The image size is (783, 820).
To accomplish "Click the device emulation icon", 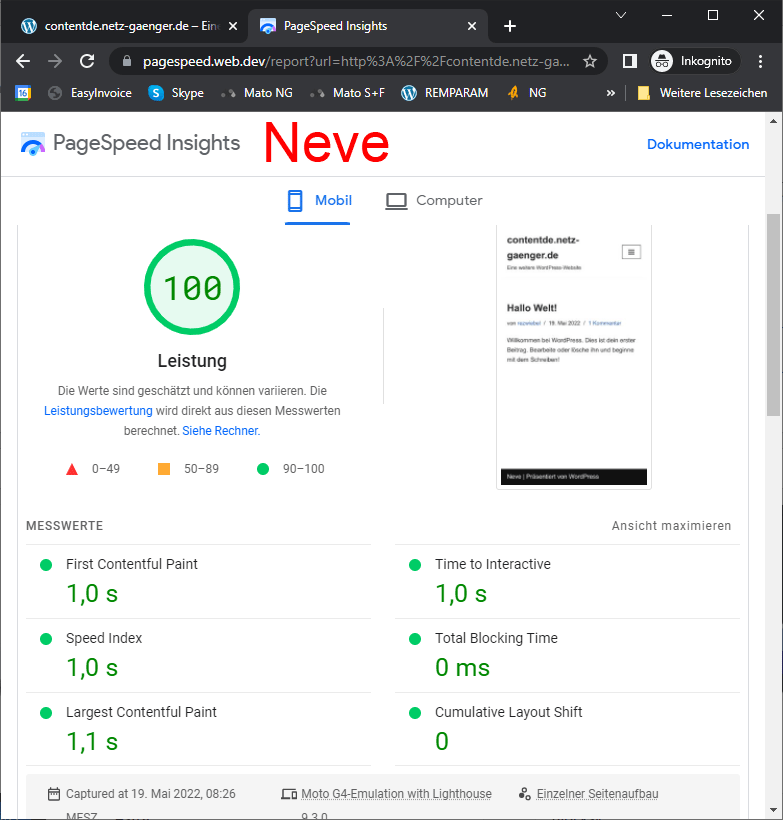I will click(x=289, y=794).
